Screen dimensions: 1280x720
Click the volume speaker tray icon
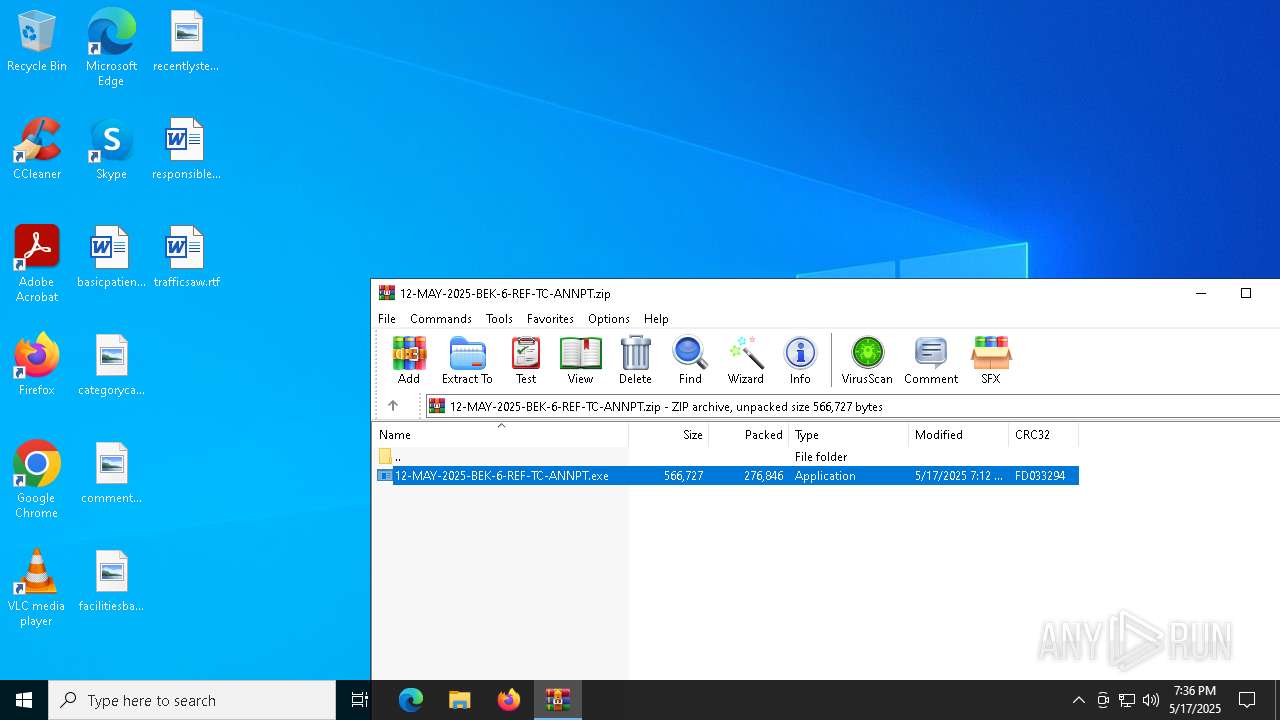point(1151,700)
